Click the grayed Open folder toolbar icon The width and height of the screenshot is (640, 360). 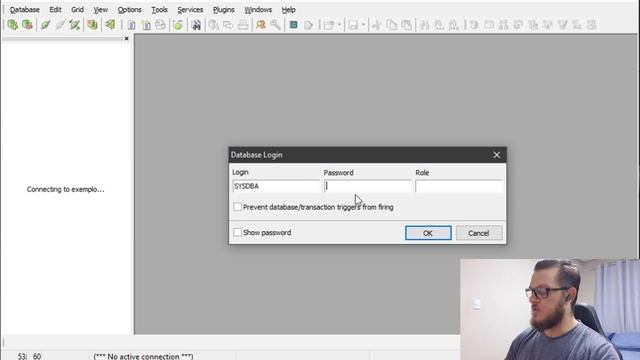click(329, 25)
